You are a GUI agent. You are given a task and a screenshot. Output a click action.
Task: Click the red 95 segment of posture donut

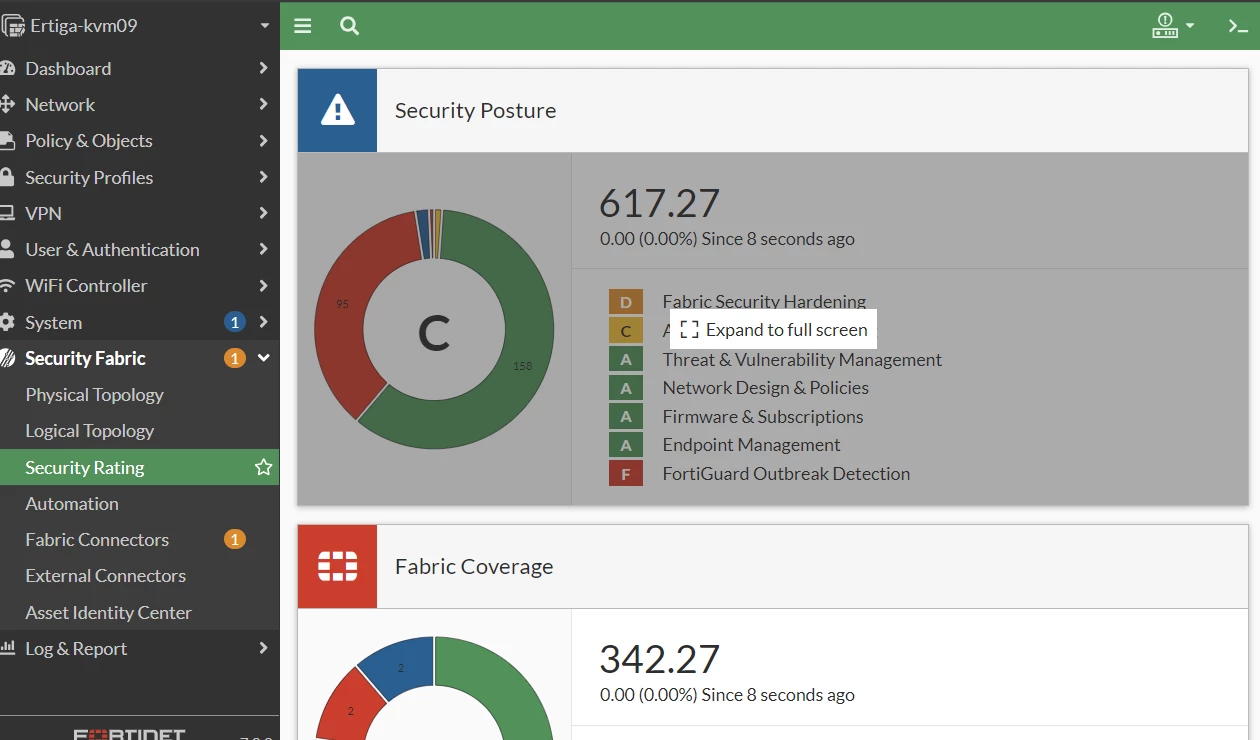click(x=345, y=305)
